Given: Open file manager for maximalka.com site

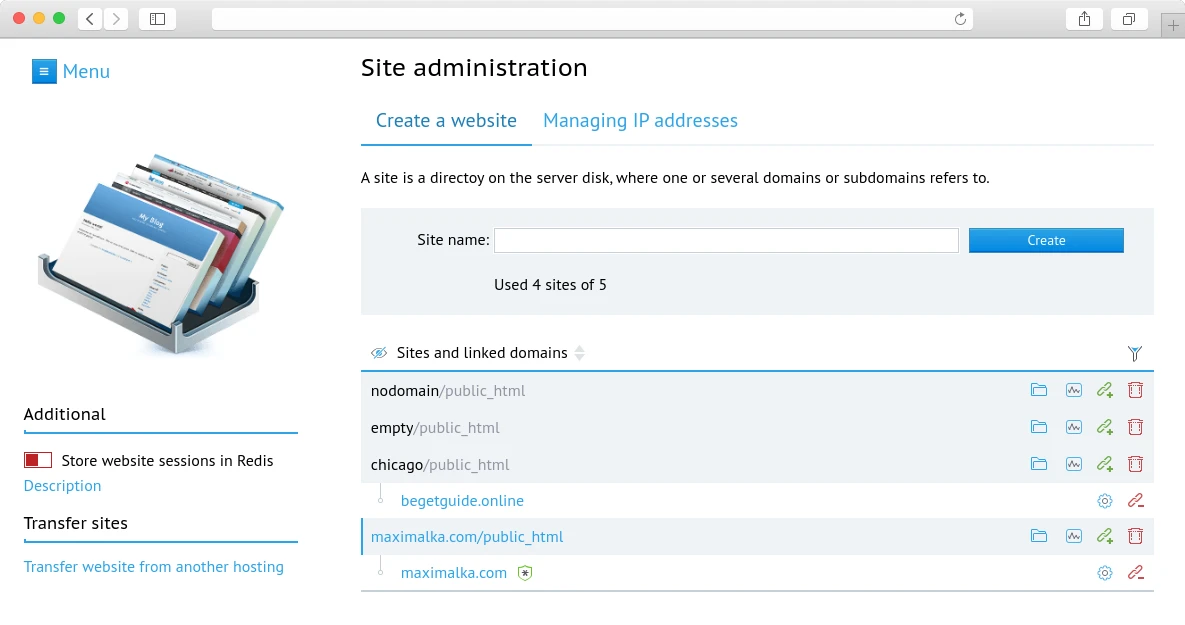Looking at the screenshot, I should click(1038, 536).
